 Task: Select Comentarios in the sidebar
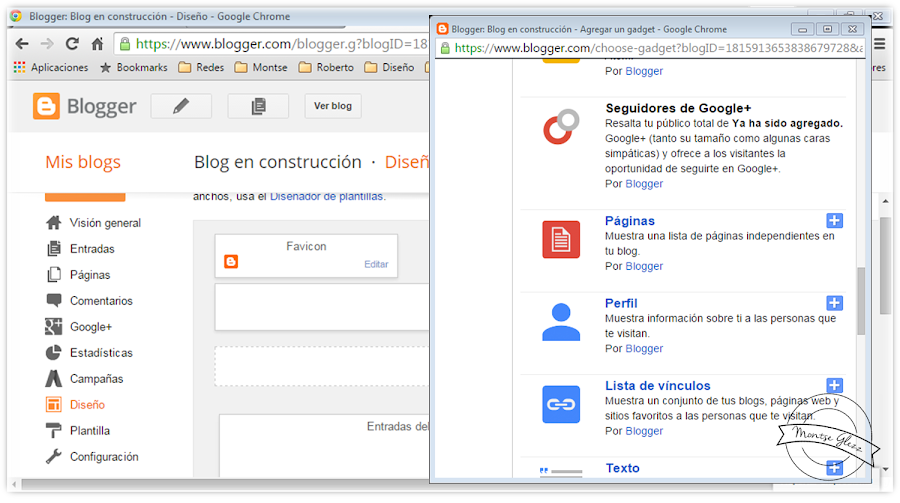tap(101, 301)
